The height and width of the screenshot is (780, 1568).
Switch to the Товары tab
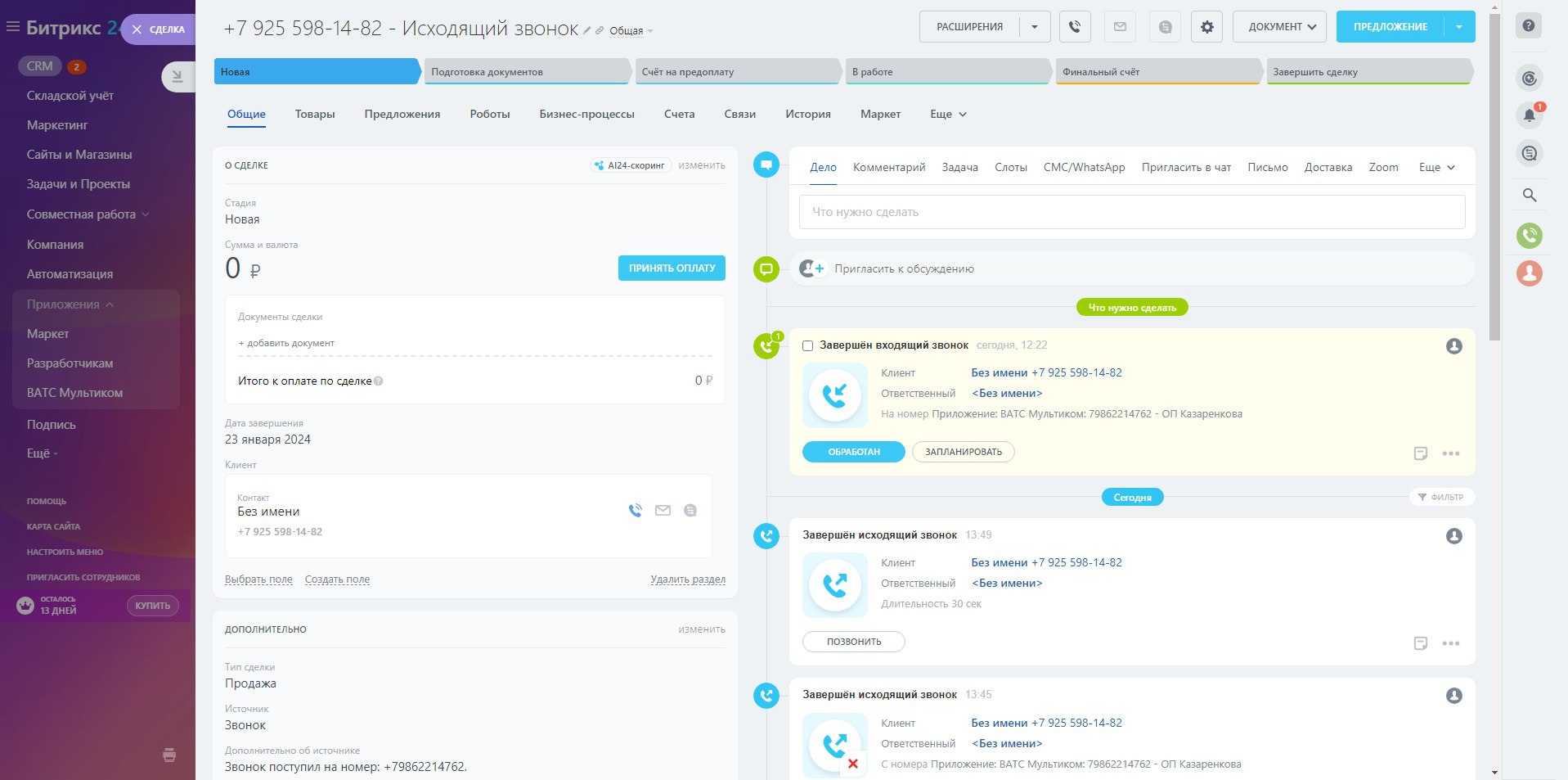(315, 115)
